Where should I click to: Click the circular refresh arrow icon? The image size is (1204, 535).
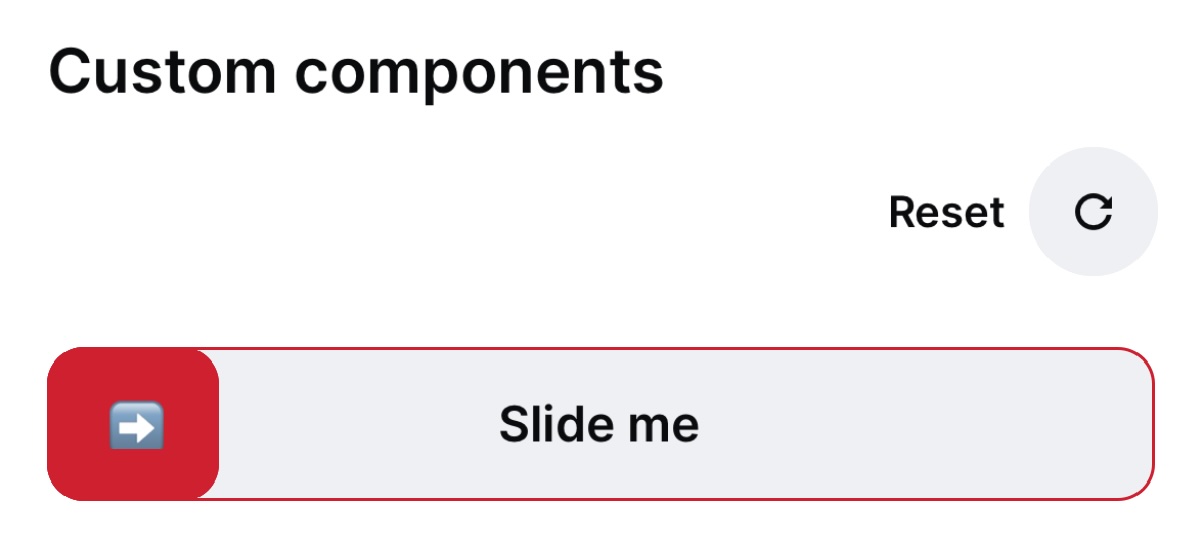click(x=1093, y=212)
